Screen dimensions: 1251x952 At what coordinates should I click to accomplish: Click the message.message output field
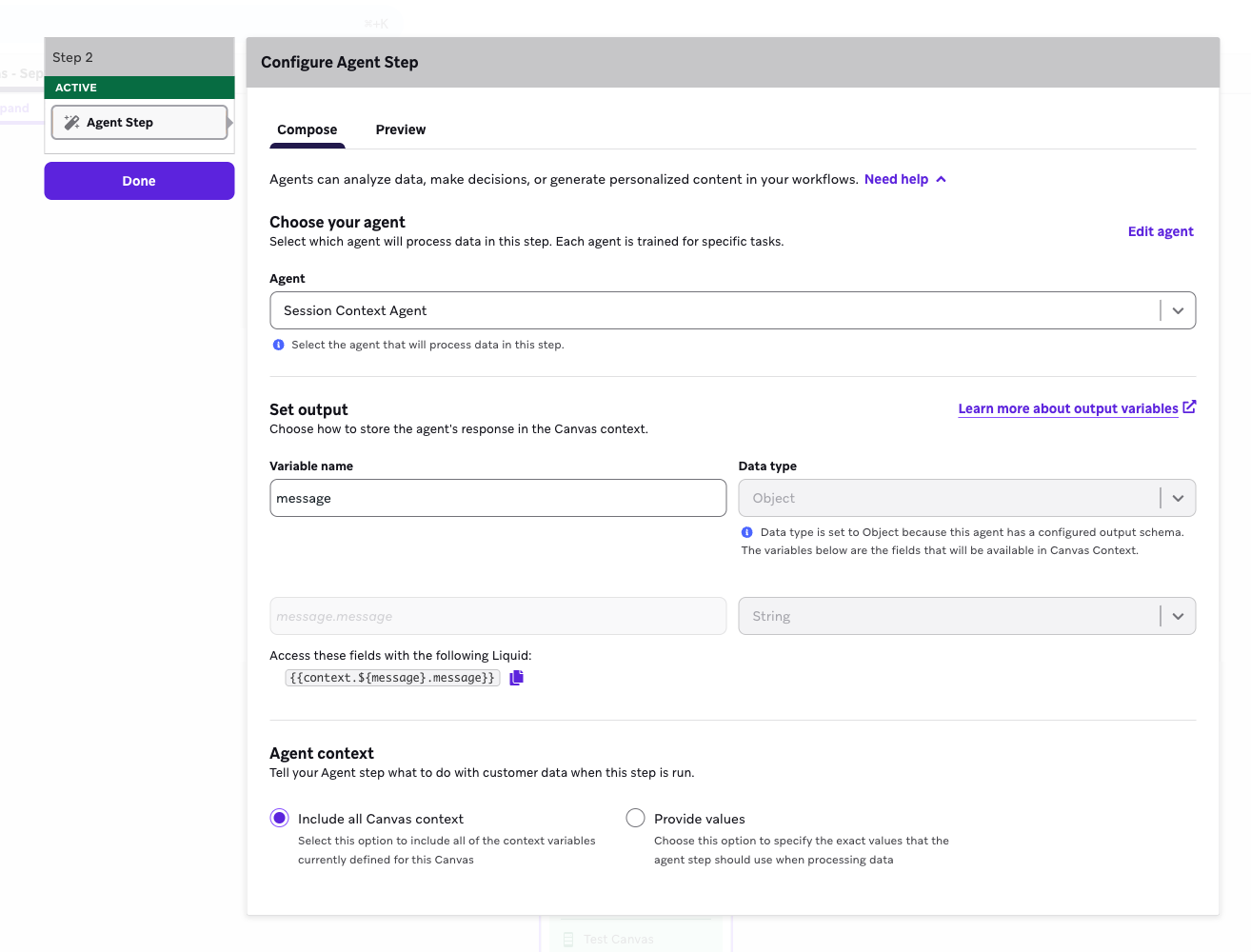pos(498,616)
